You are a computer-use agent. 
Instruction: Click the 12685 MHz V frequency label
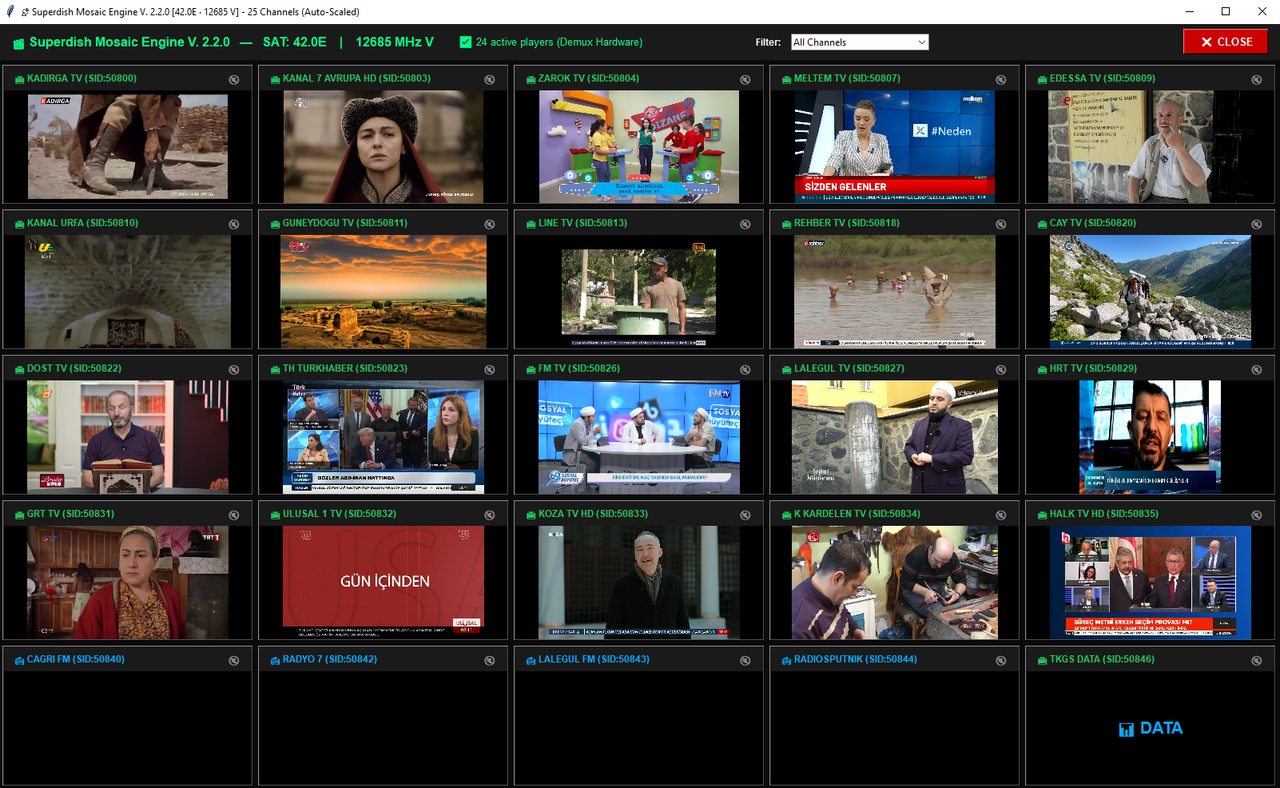coord(395,42)
